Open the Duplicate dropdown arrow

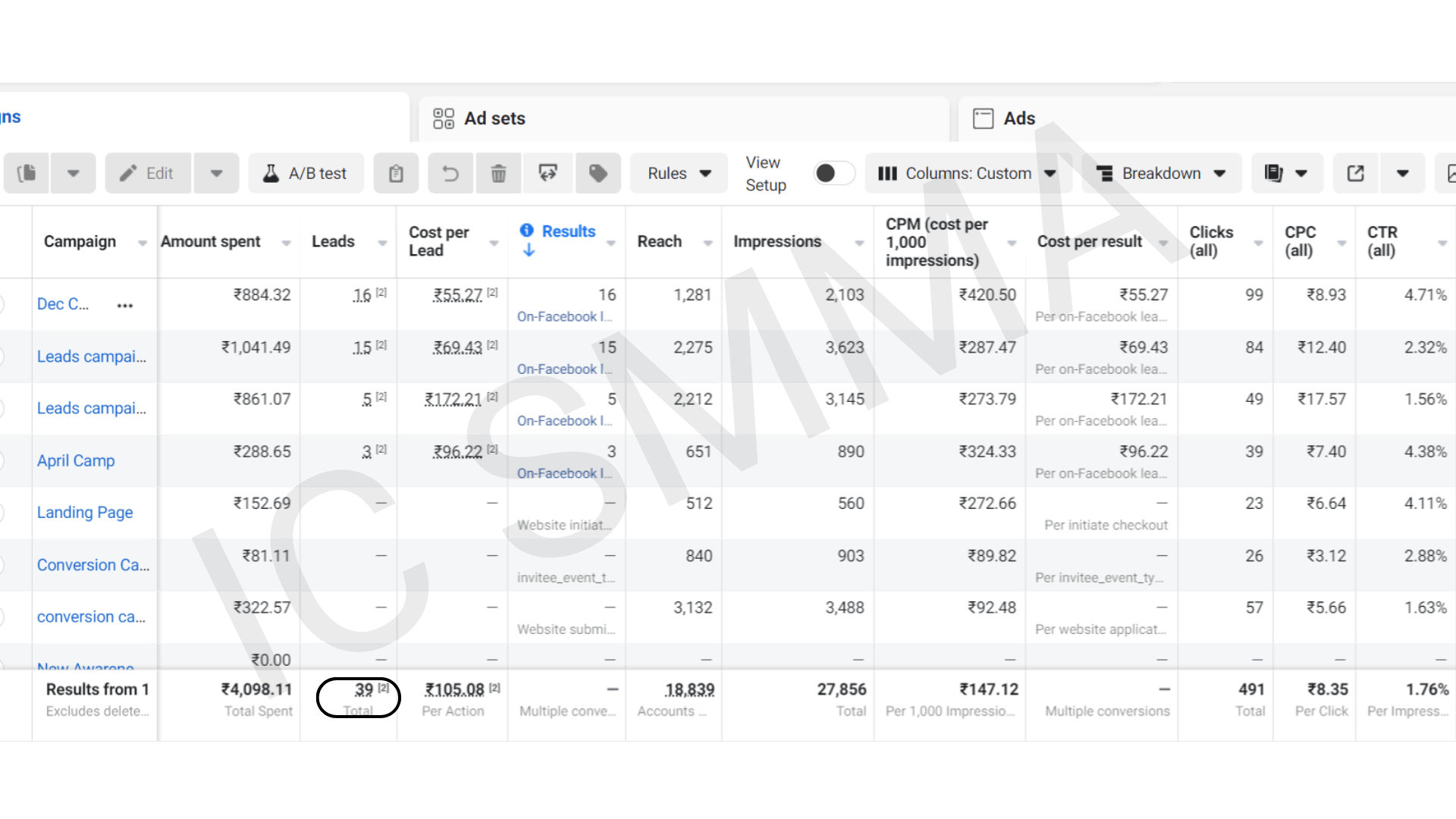(x=73, y=174)
